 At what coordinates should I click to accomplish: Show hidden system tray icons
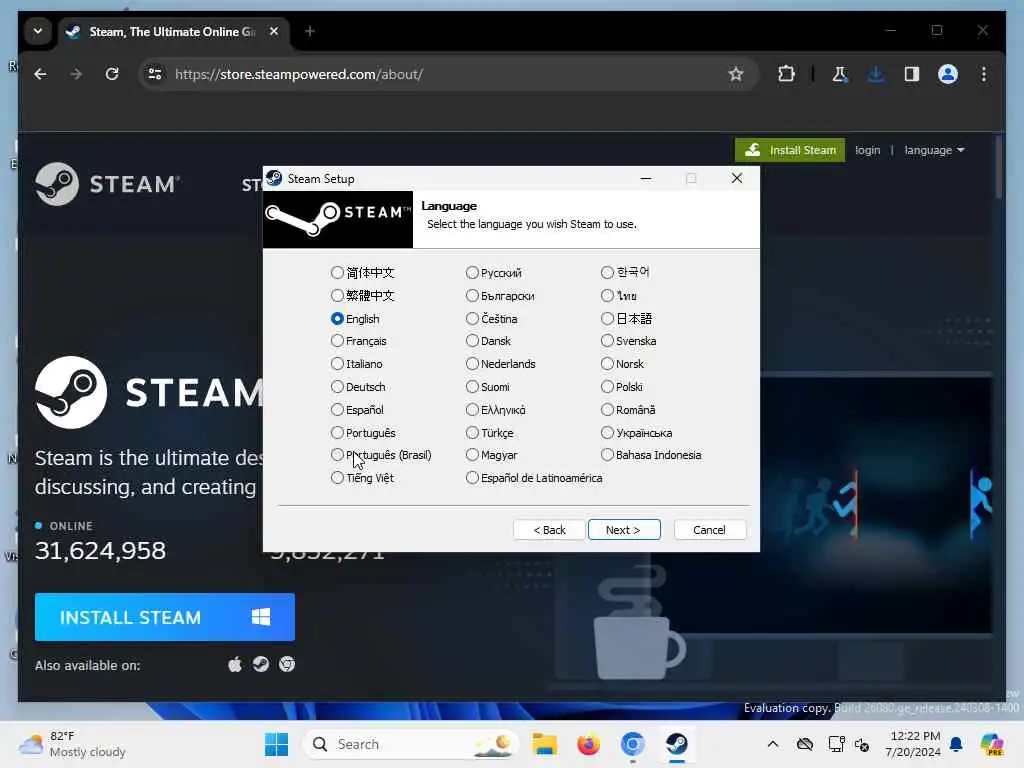coord(773,744)
